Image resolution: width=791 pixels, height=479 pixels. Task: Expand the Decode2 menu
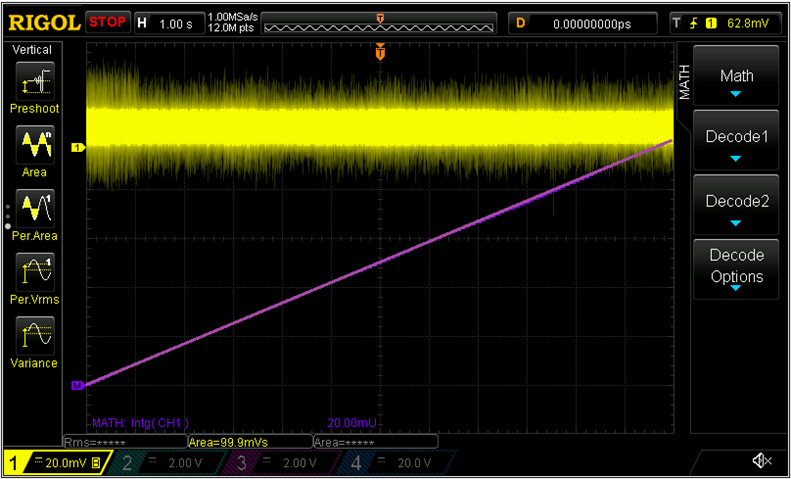[736, 206]
